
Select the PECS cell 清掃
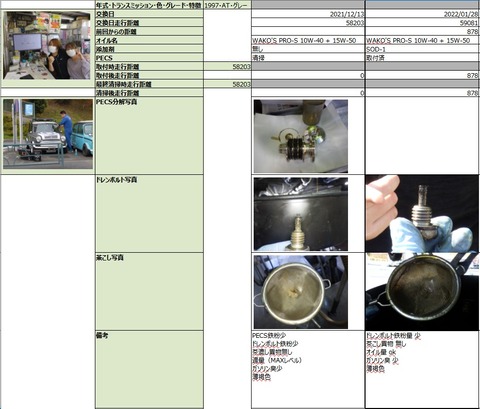pos(308,58)
